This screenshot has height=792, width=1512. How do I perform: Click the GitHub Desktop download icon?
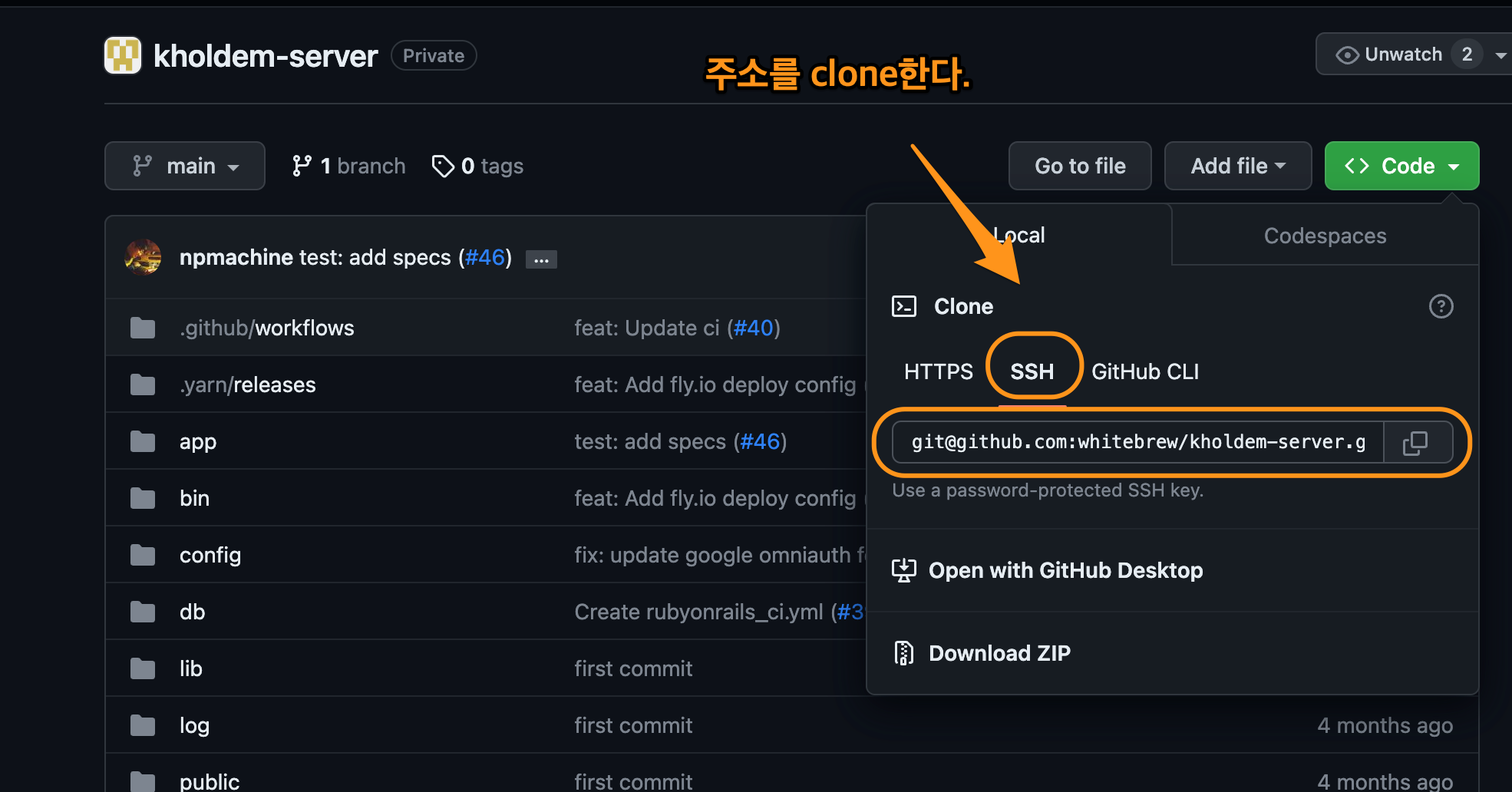click(x=905, y=570)
